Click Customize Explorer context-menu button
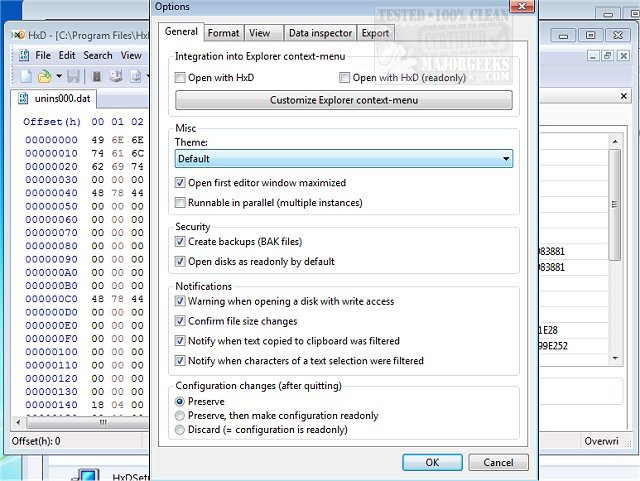640x481 pixels. [344, 100]
